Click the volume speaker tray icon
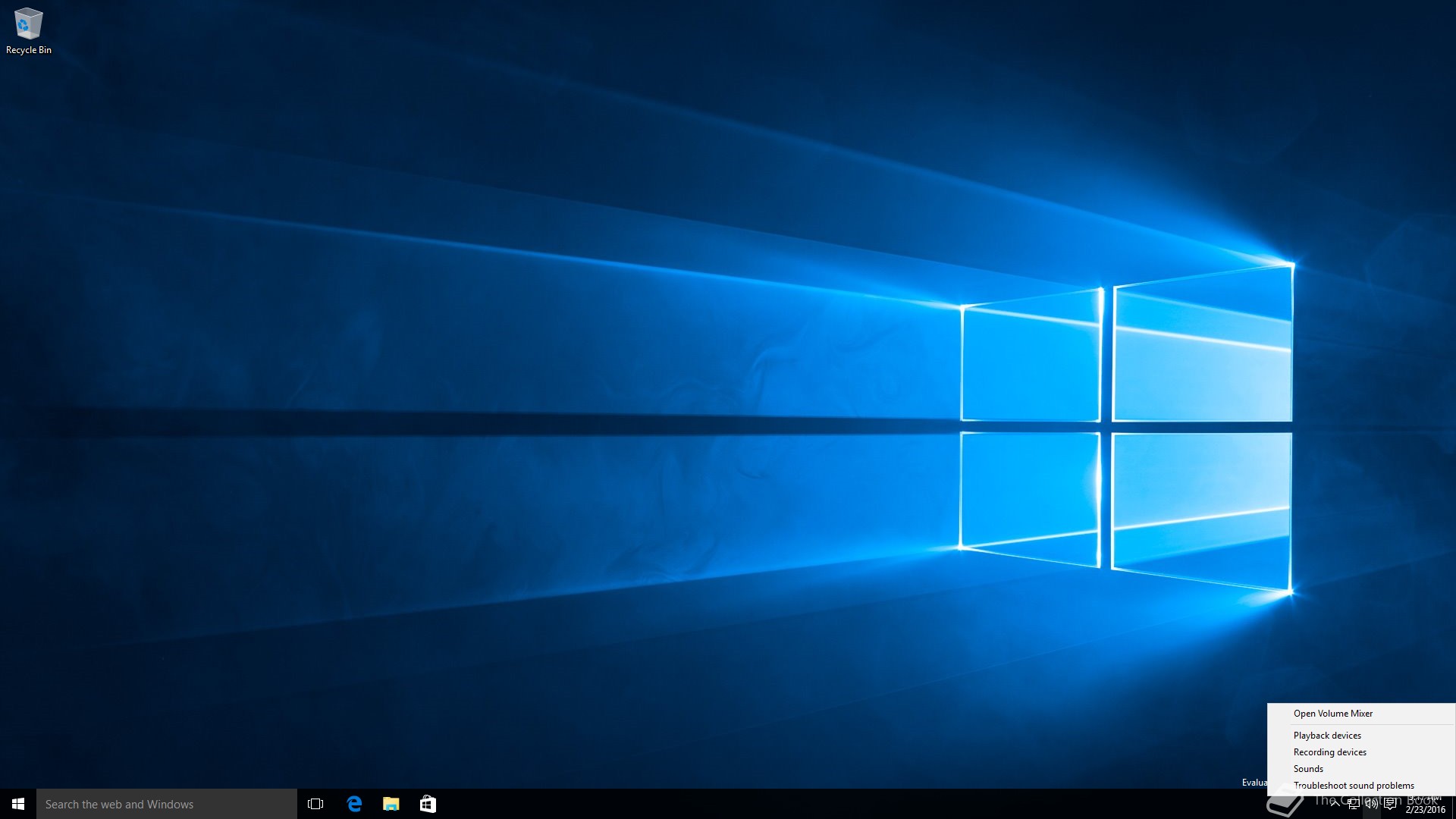This screenshot has height=819, width=1456. click(x=1372, y=804)
